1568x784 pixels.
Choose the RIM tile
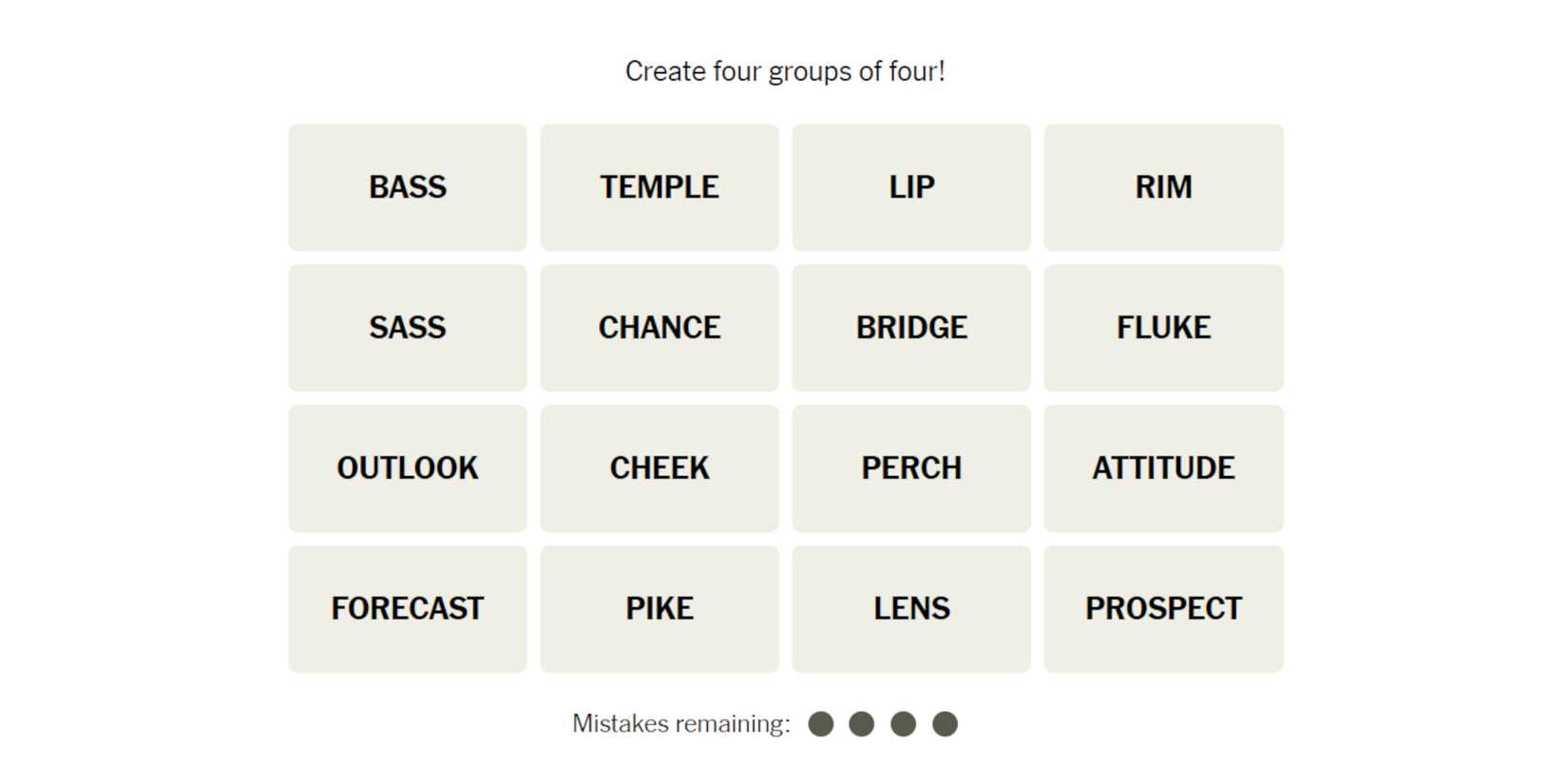pos(1163,187)
